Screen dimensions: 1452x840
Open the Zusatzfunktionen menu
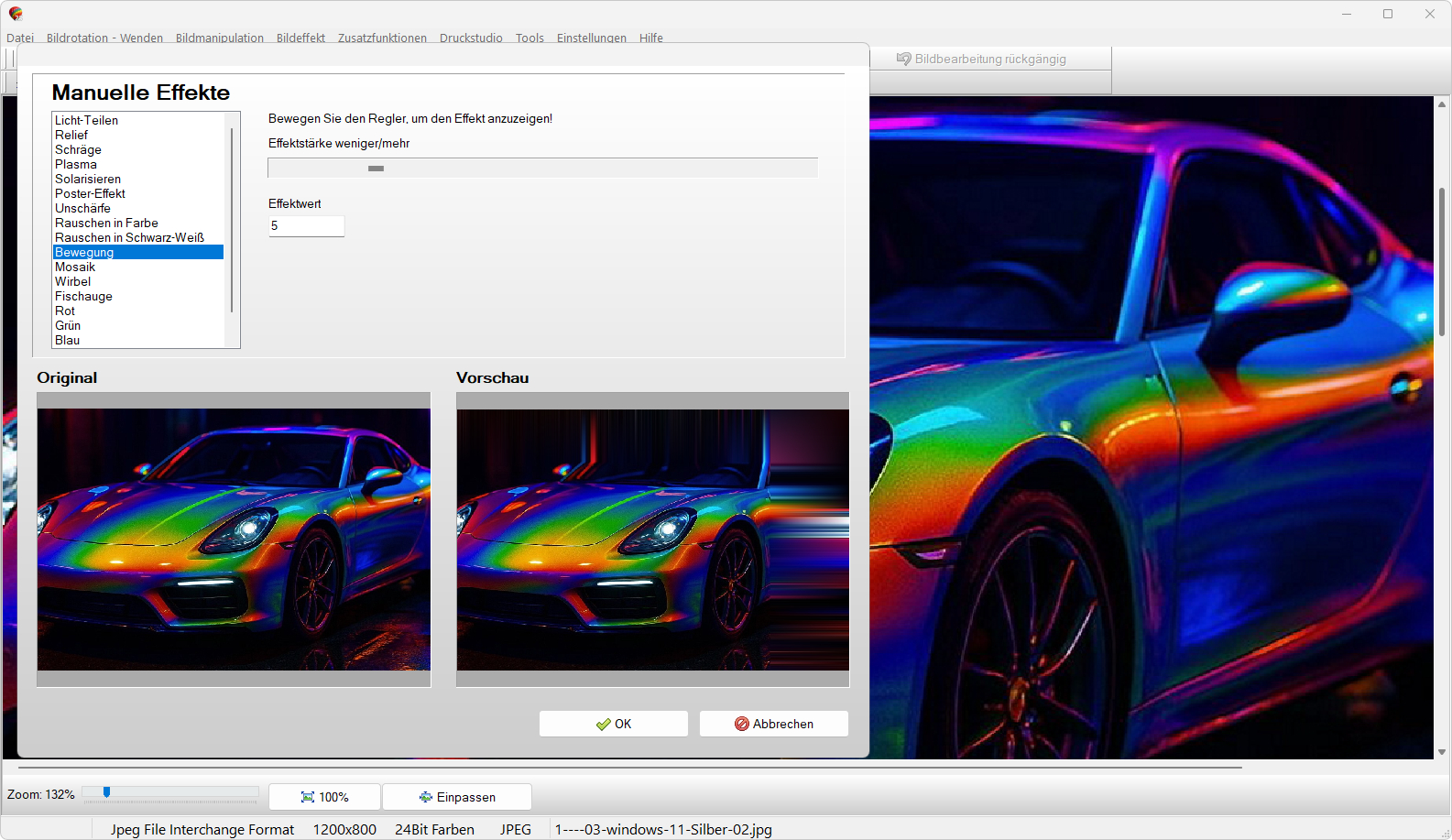382,38
